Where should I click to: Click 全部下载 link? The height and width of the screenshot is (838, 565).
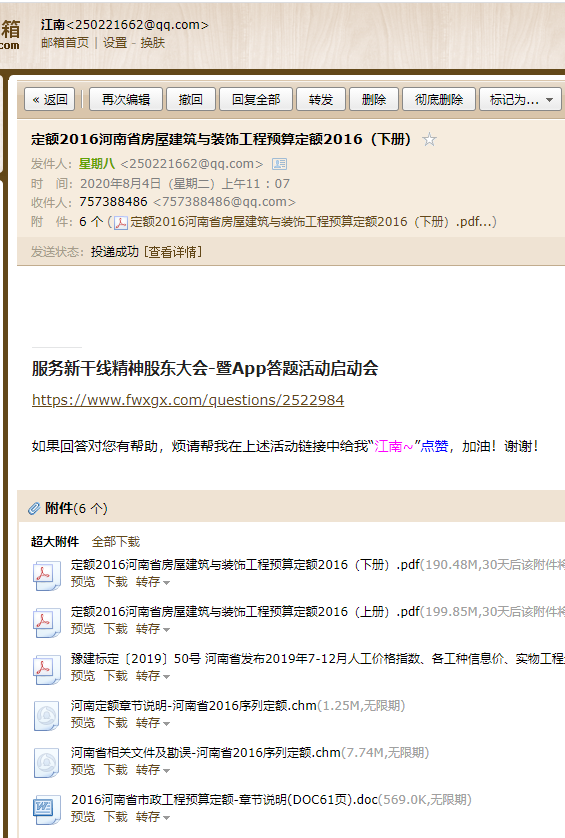[116, 541]
